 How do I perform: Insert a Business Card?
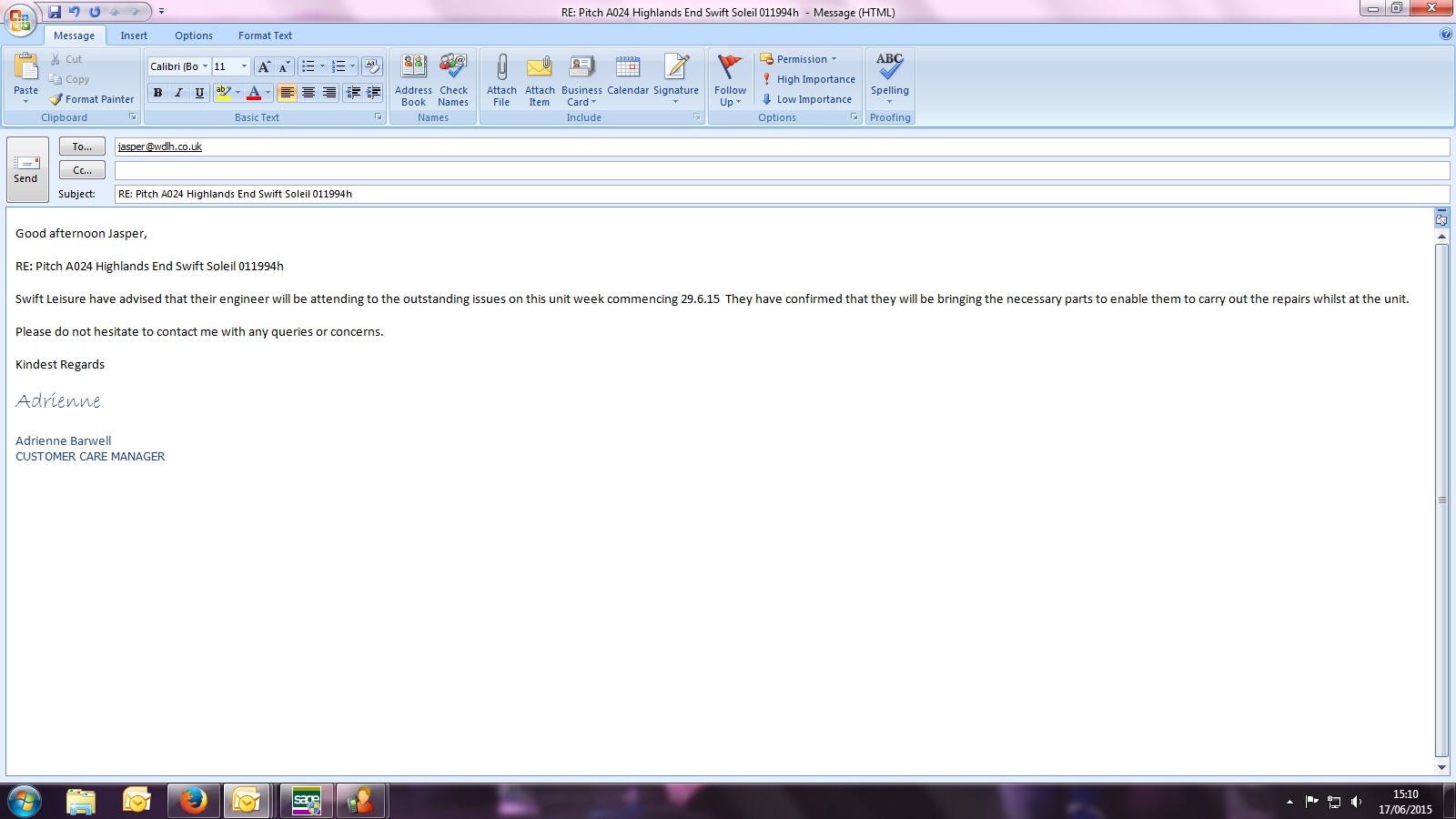point(581,80)
